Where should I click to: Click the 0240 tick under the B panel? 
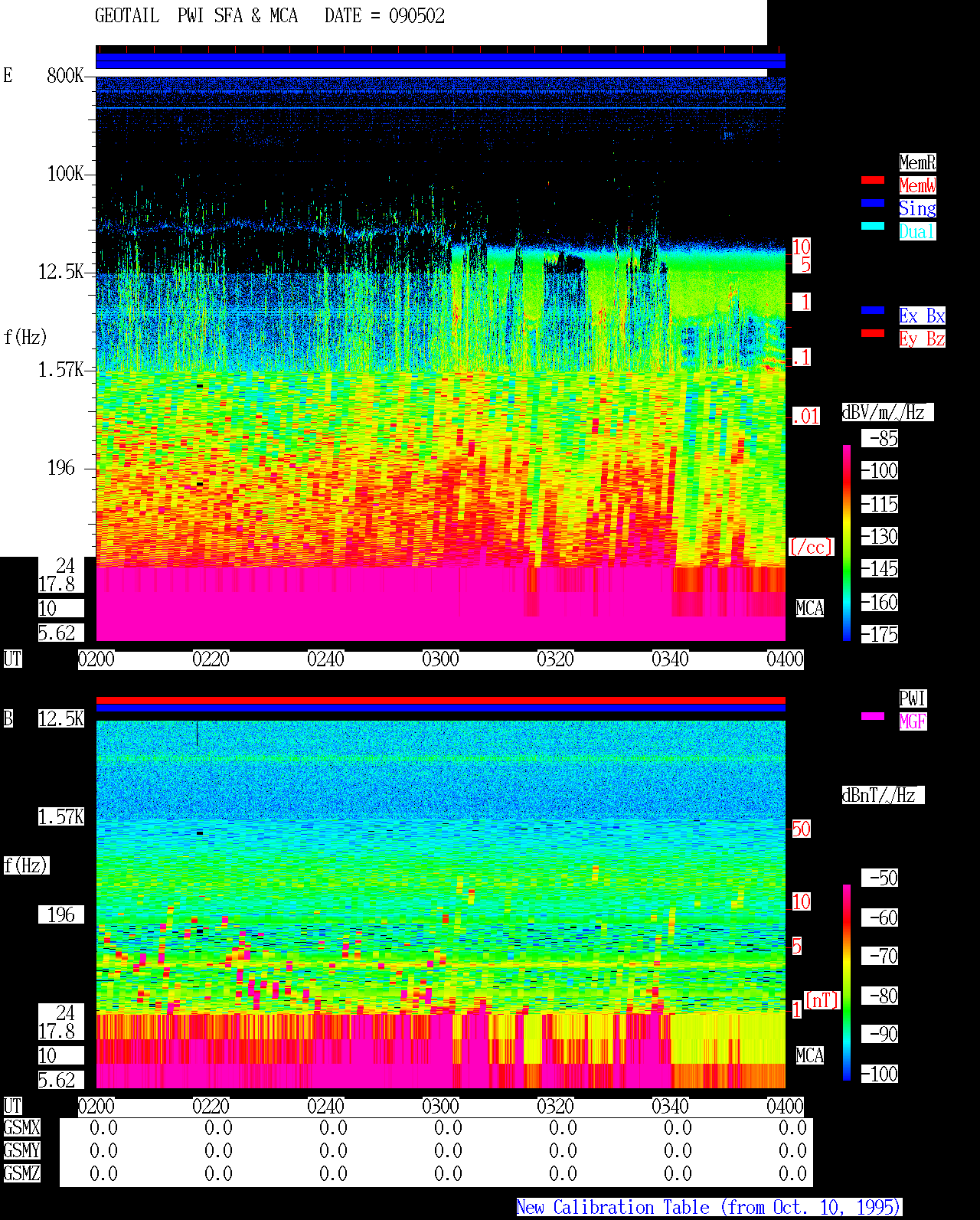pos(326,1107)
